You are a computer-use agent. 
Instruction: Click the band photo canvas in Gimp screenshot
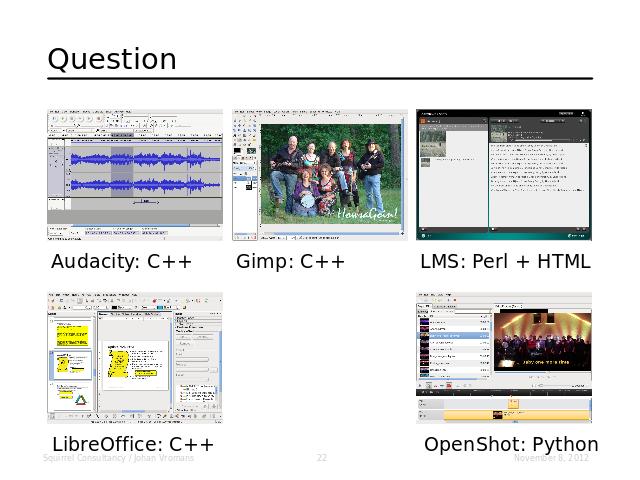(331, 174)
